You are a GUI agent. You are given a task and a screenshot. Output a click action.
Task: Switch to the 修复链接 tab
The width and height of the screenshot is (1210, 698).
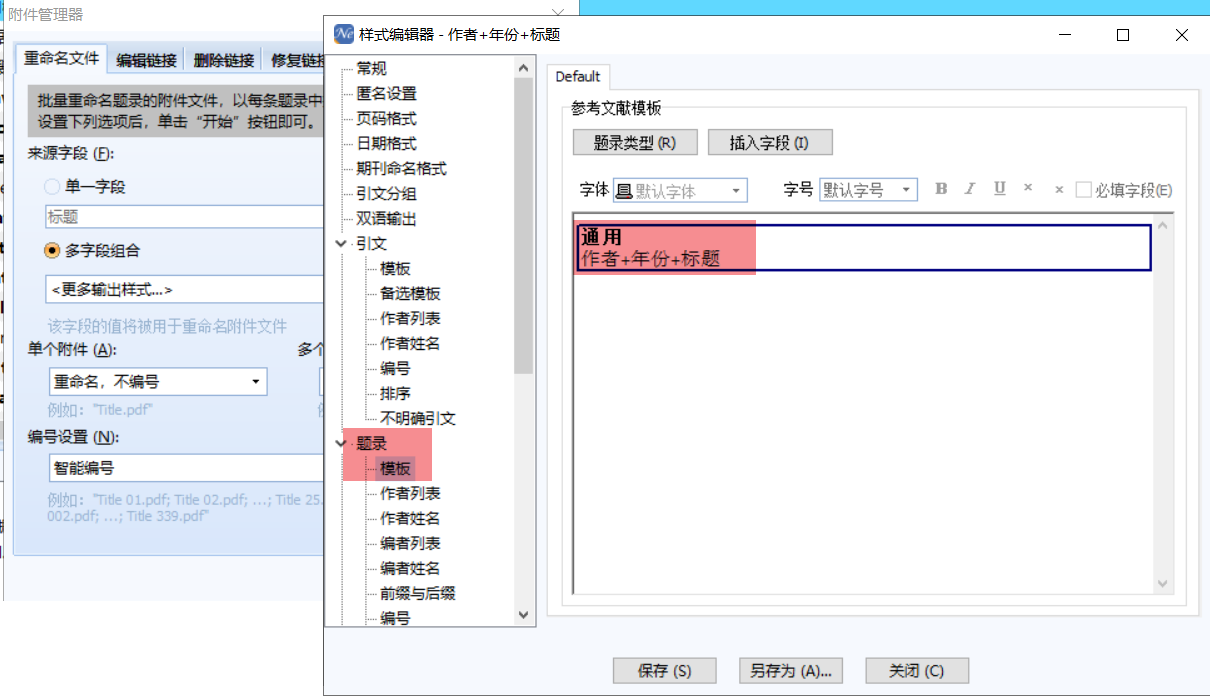294,60
